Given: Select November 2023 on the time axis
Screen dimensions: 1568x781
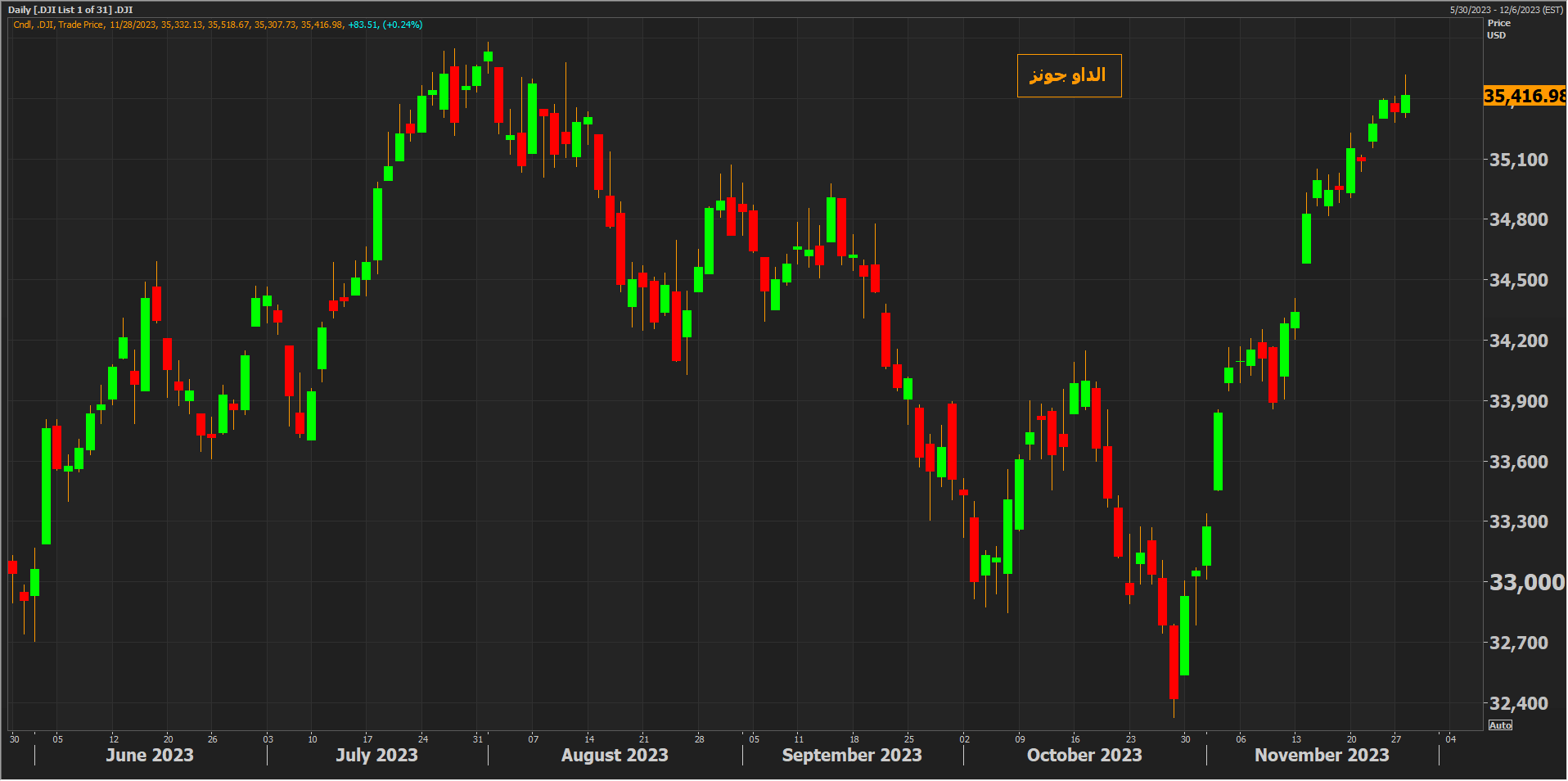Looking at the screenshot, I should pyautogui.click(x=1321, y=755).
